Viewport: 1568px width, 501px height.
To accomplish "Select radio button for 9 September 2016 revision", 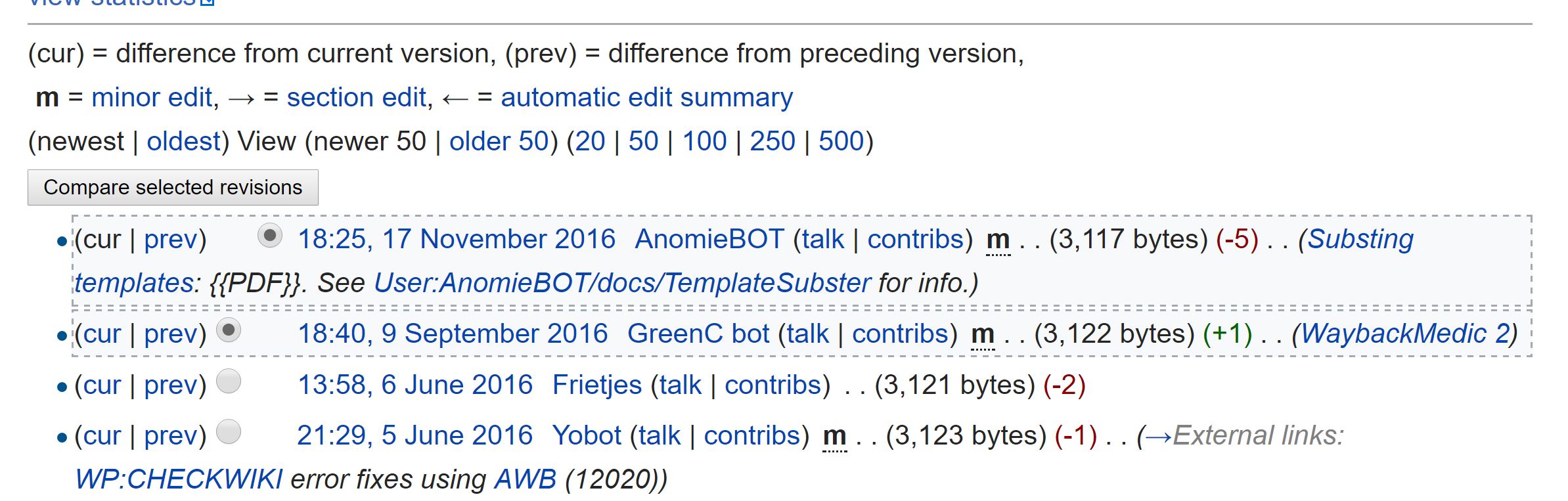I will point(229,330).
